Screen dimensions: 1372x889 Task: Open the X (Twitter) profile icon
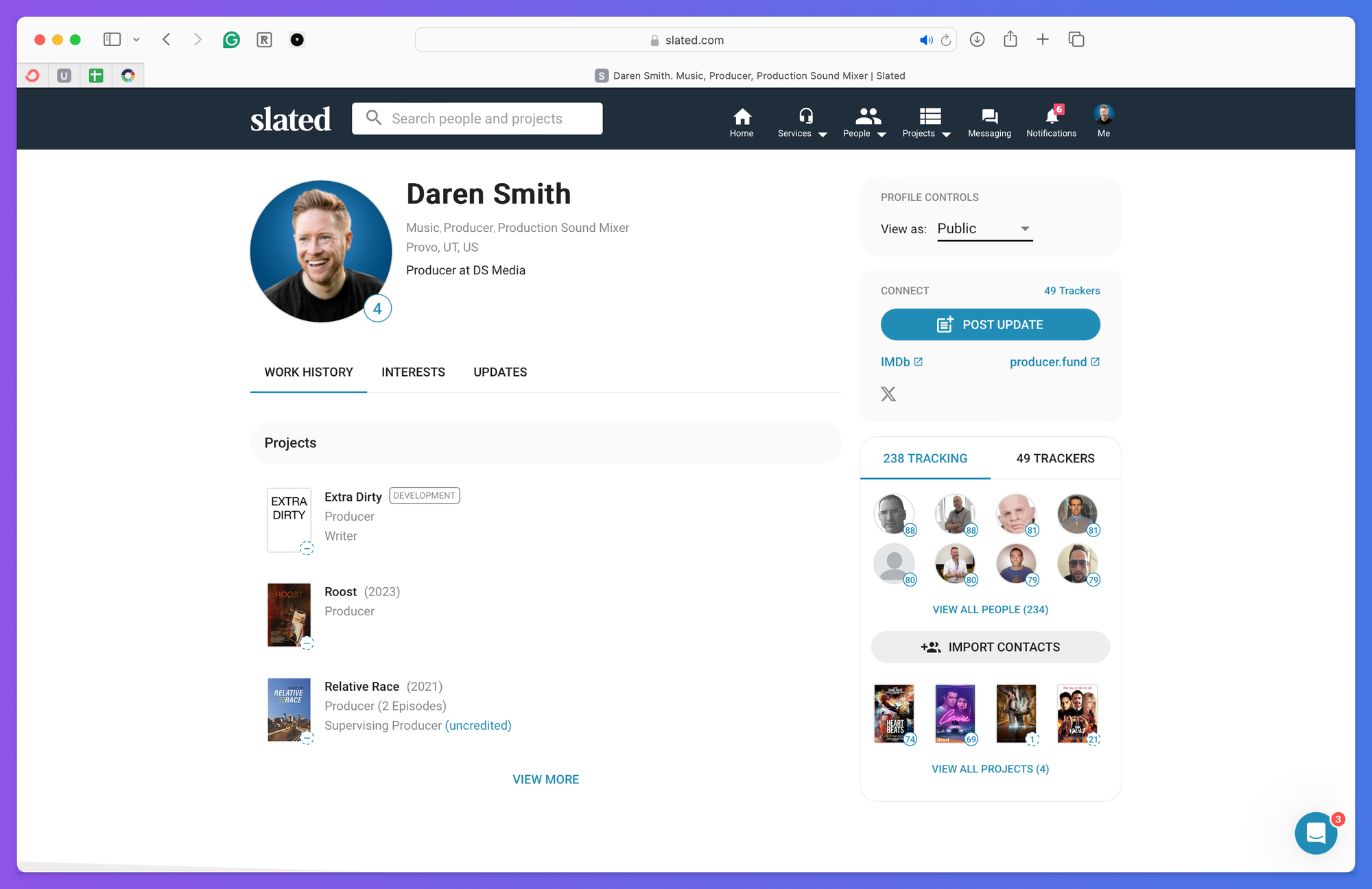[888, 394]
